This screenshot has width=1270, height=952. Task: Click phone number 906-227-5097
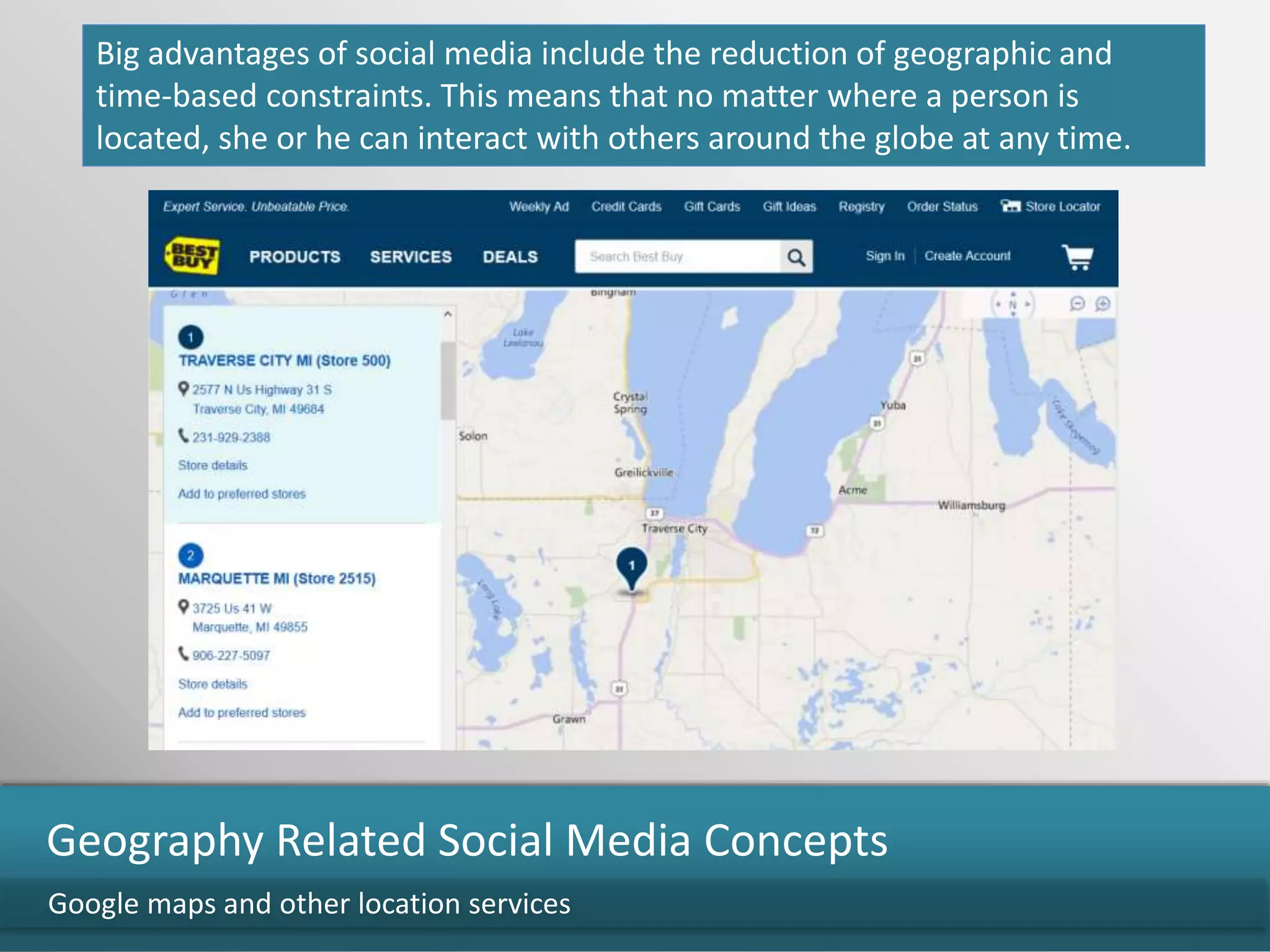pyautogui.click(x=231, y=656)
